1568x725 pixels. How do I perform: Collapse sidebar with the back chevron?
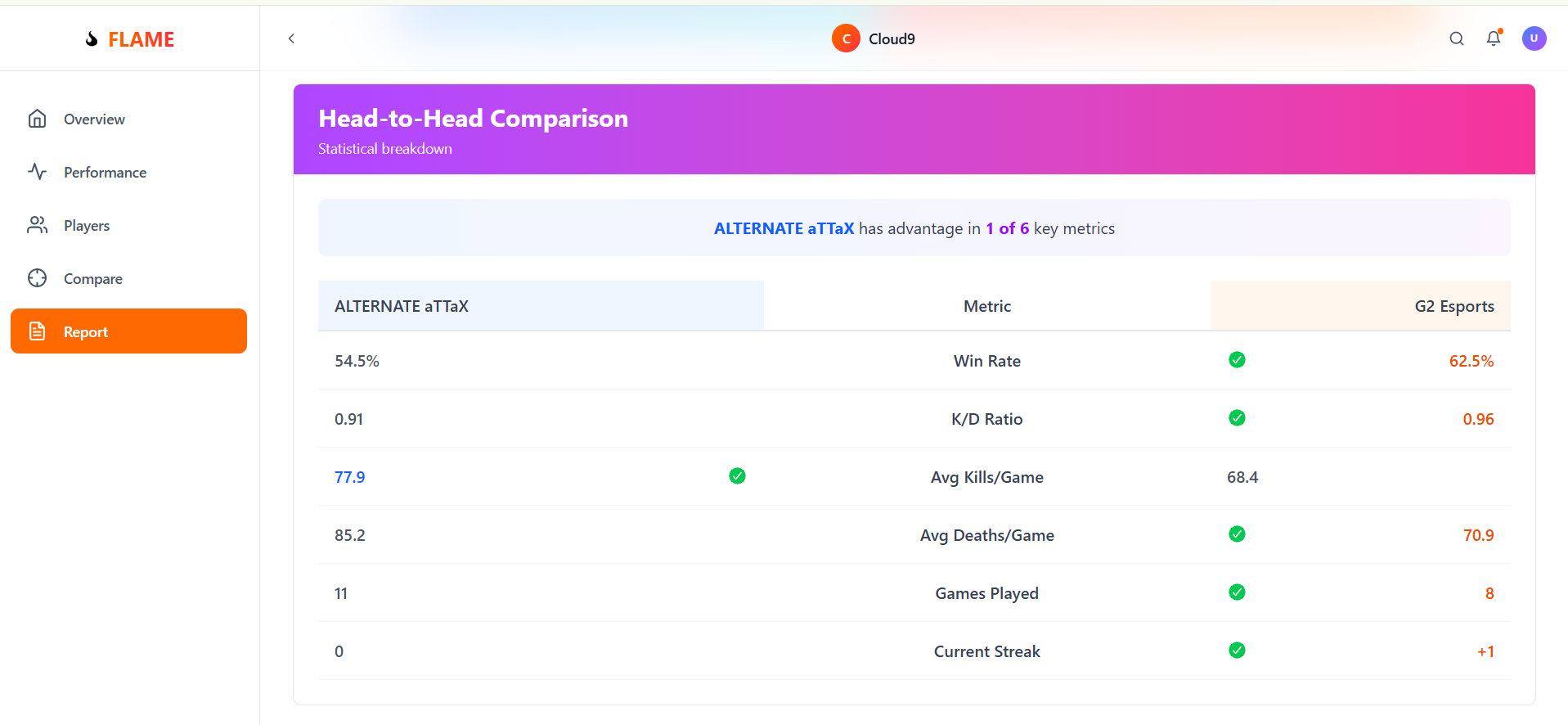click(x=291, y=38)
